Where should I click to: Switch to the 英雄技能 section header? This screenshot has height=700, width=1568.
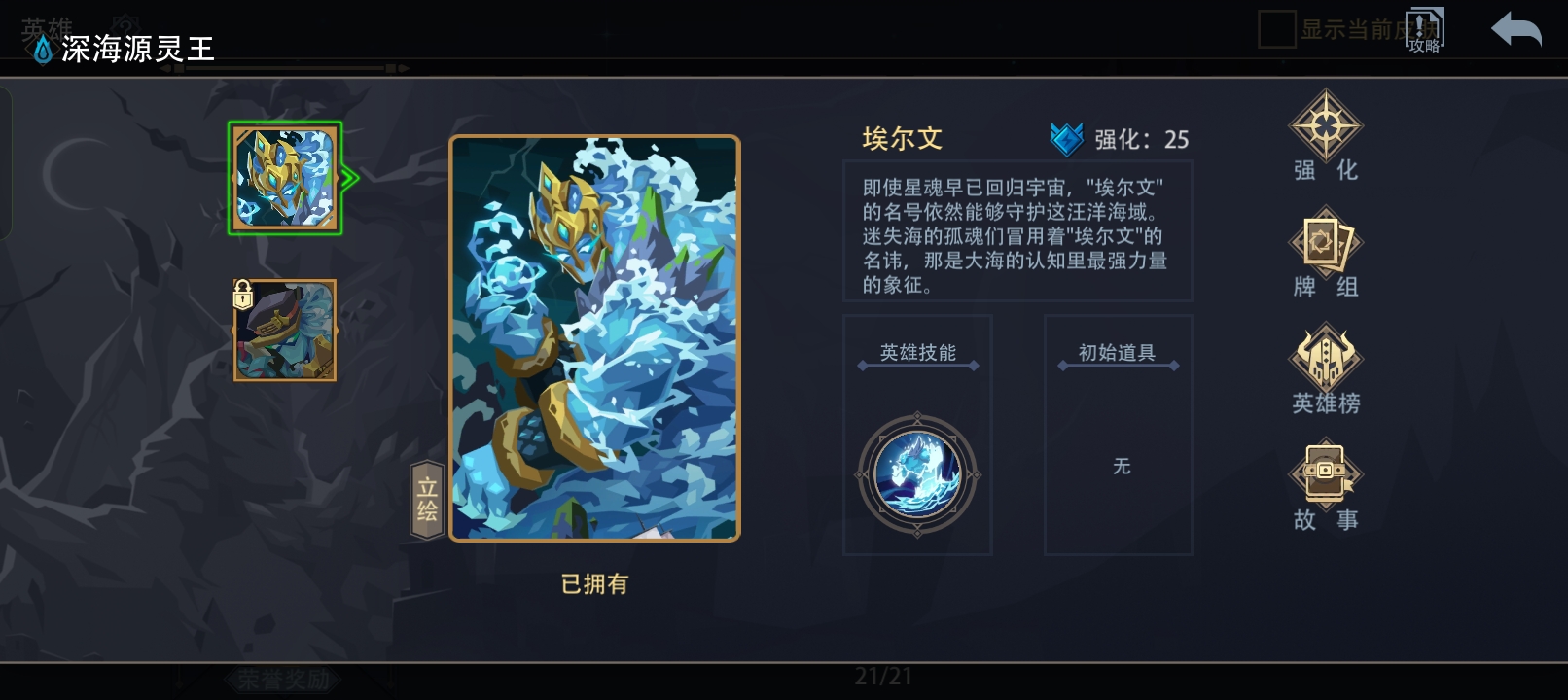[x=918, y=353]
